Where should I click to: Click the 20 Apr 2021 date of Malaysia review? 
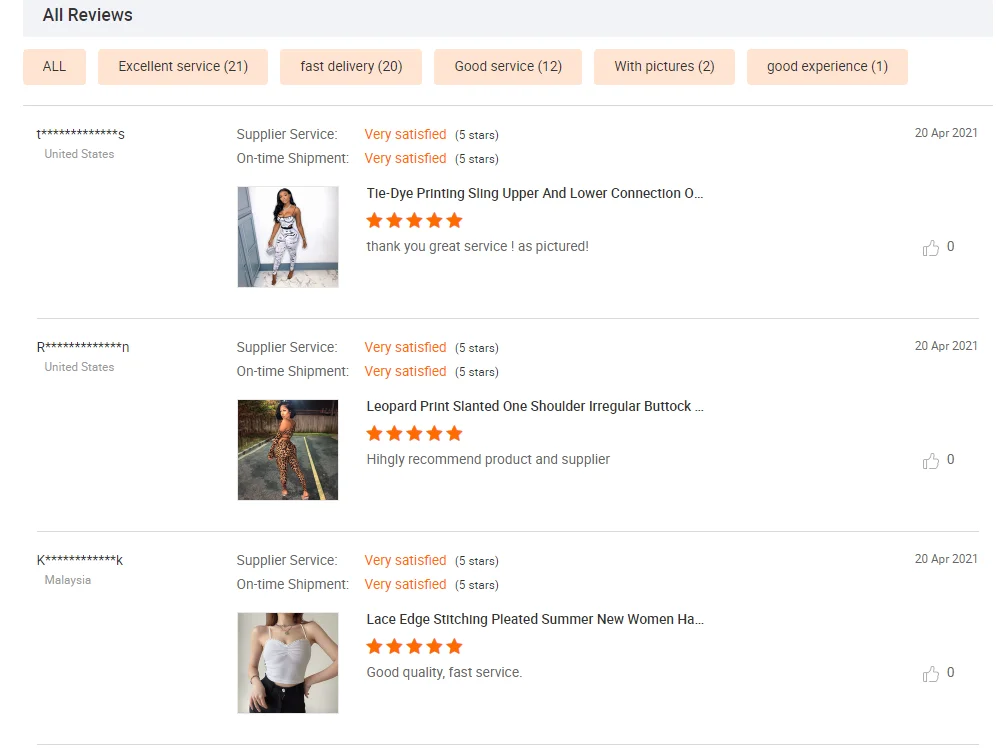pos(946,558)
